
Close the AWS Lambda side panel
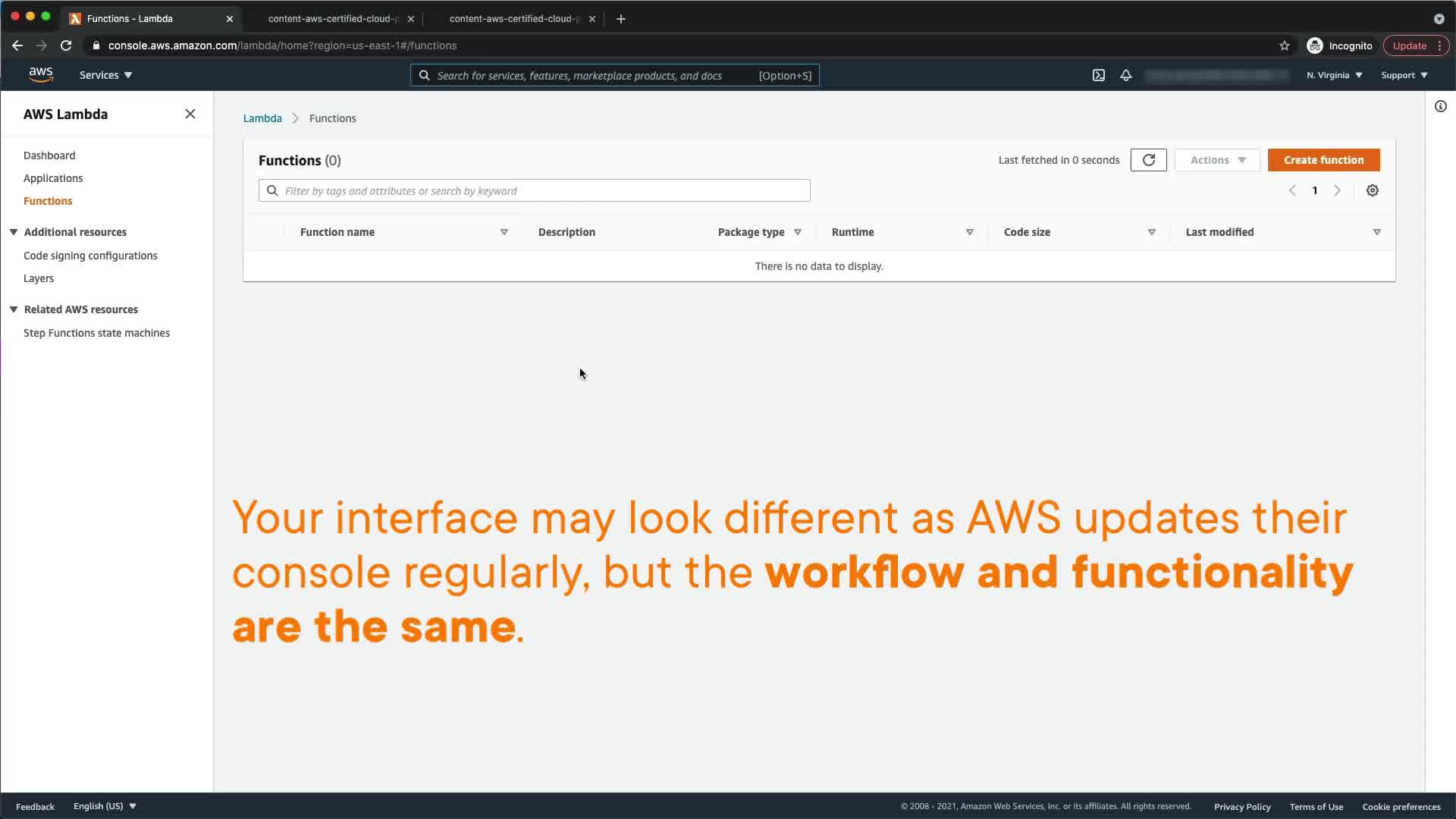(190, 114)
